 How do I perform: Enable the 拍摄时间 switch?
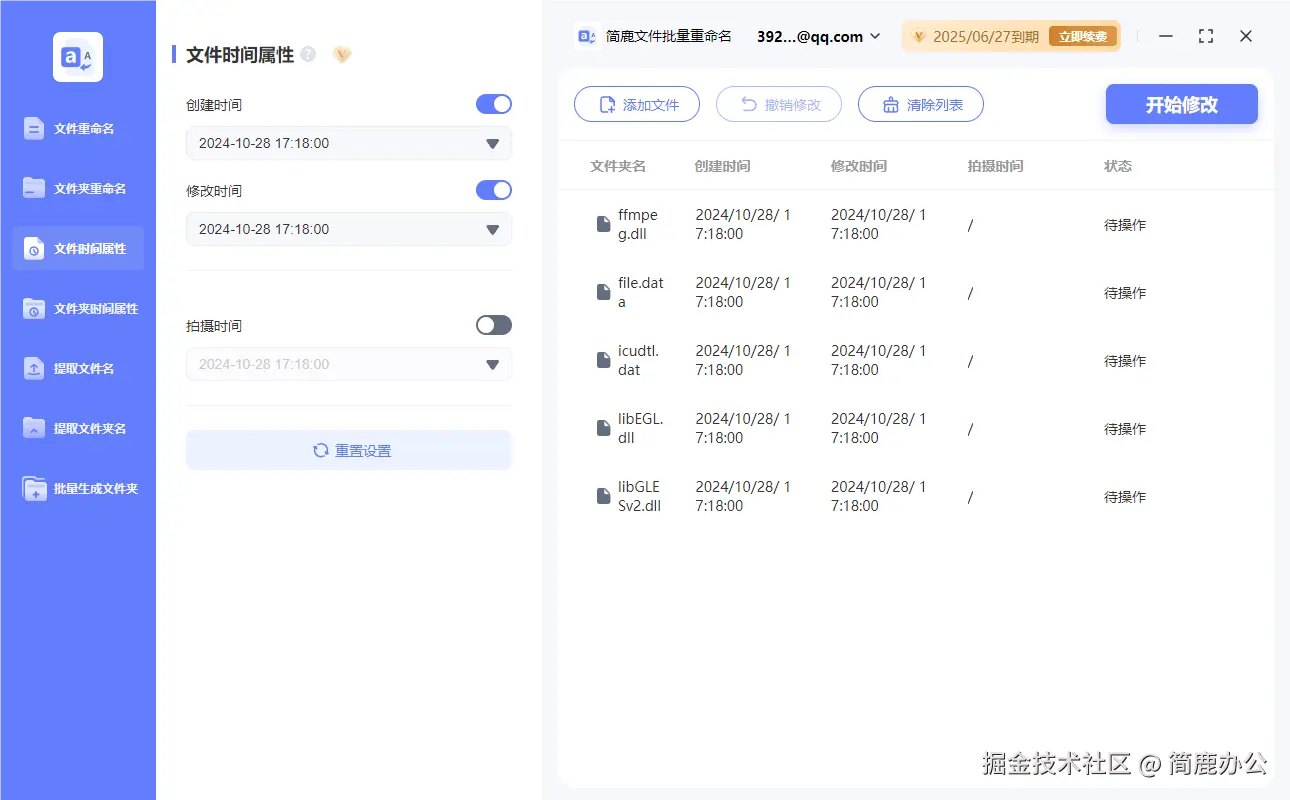(x=493, y=325)
